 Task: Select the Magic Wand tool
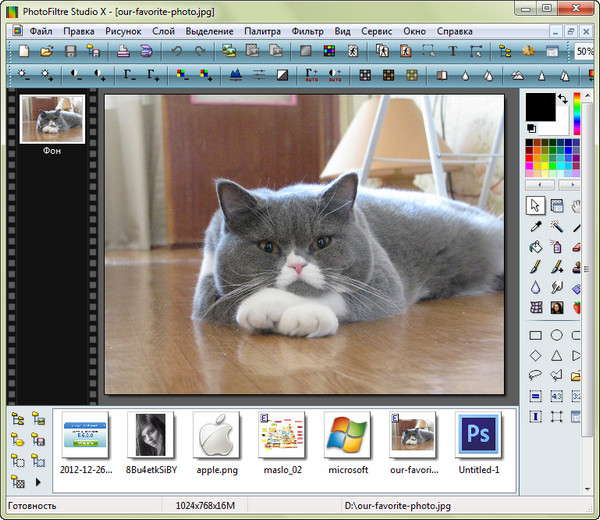556,226
